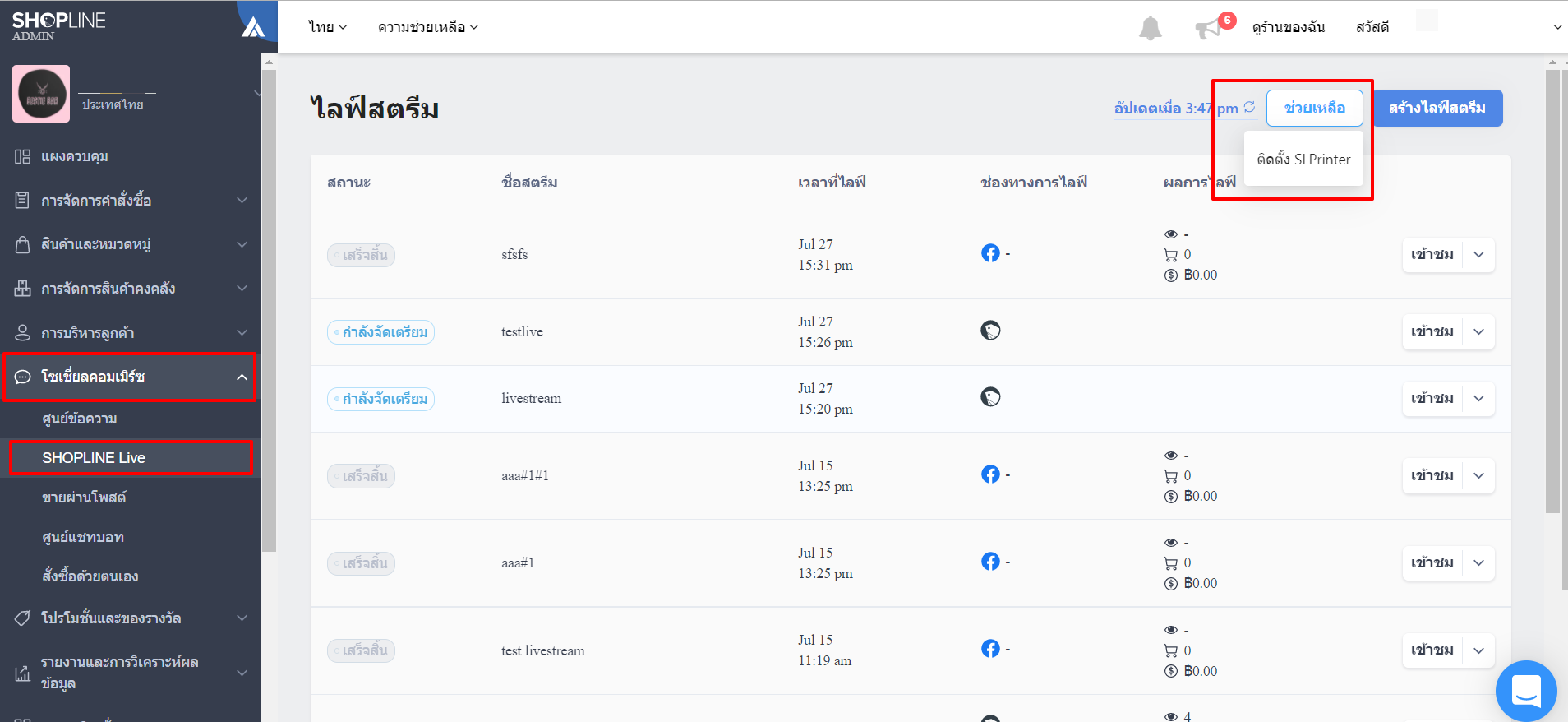
Task: Open dropdown arrow beside เข้าชม for testlive
Action: pyautogui.click(x=1478, y=331)
